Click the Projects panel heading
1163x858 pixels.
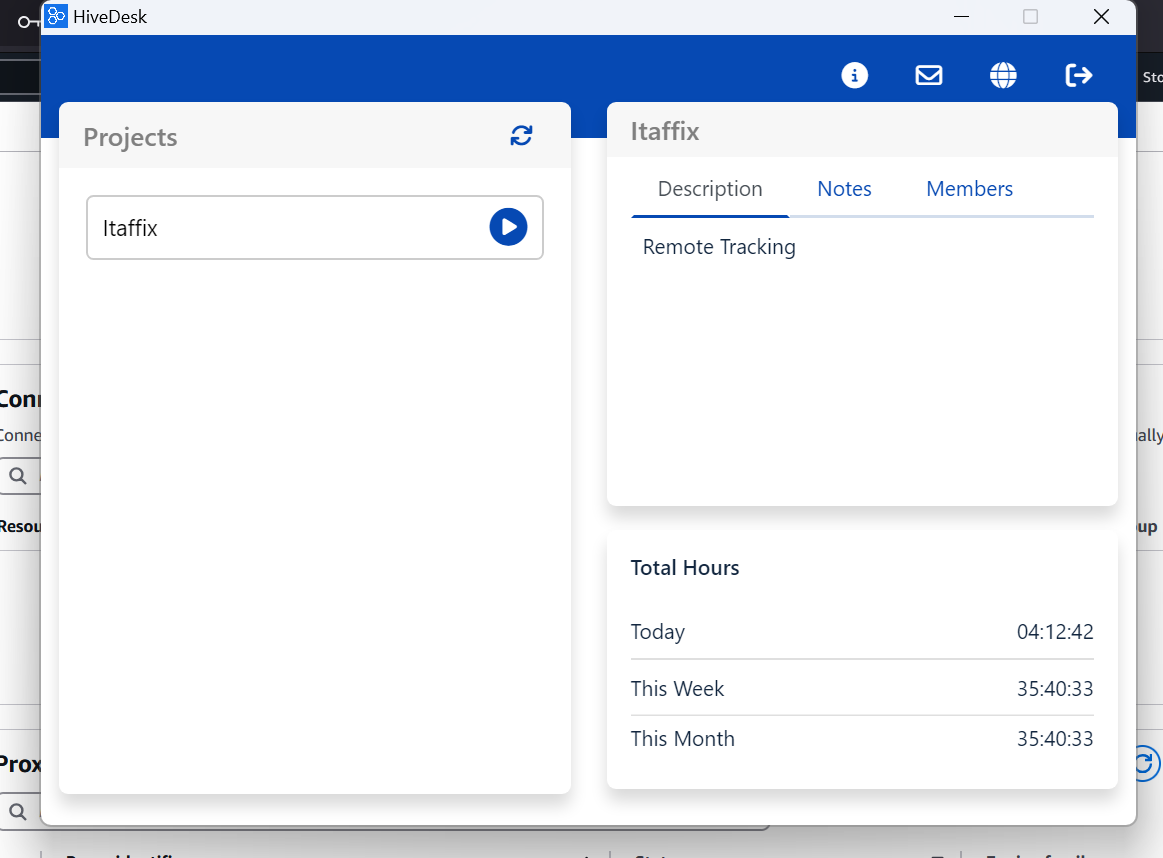[130, 137]
